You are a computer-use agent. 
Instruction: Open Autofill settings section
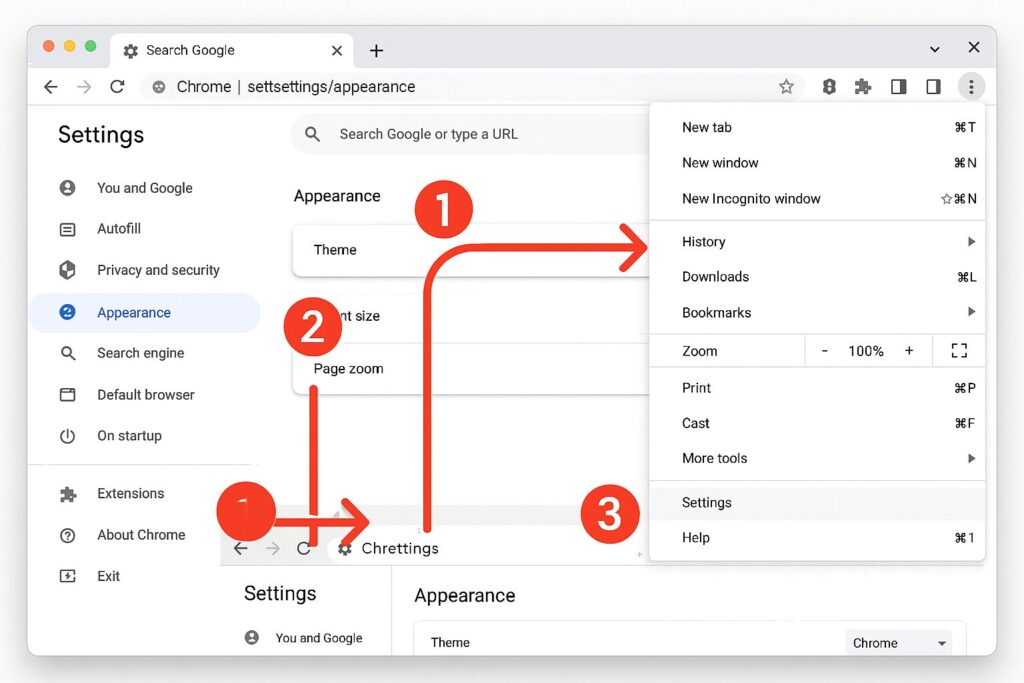click(x=119, y=229)
